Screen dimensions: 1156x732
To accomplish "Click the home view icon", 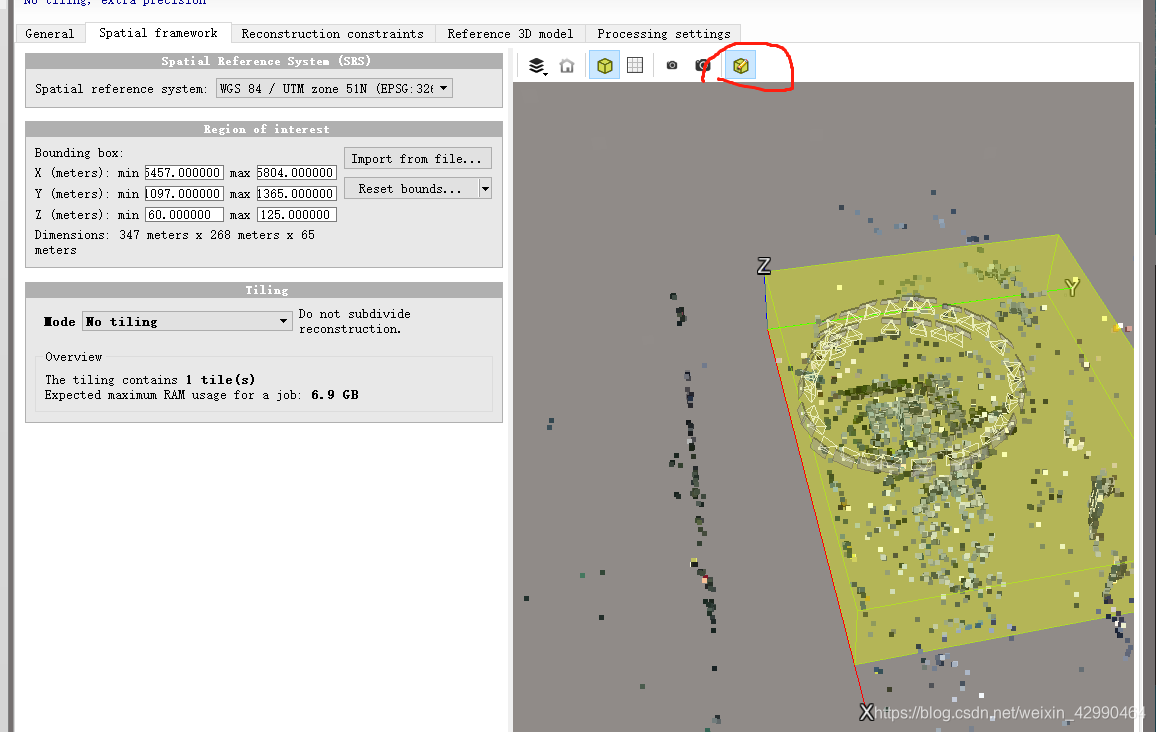I will click(x=567, y=66).
